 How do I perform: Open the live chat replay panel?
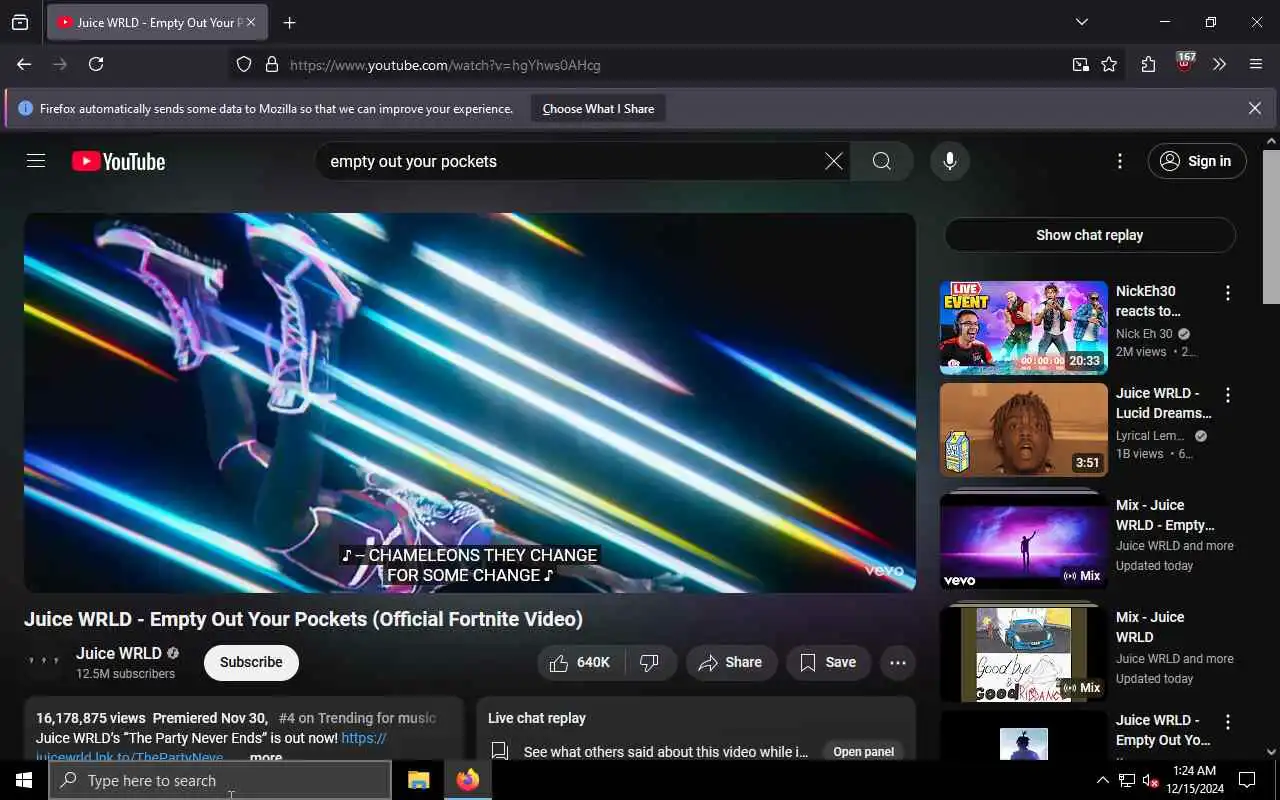[863, 752]
